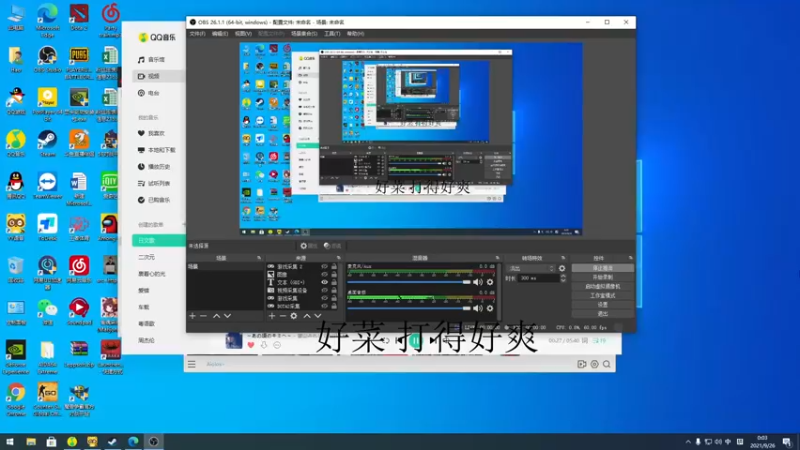Open the 场景集合(S) menu in OBS
This screenshot has height=450, width=800.
(x=304, y=34)
